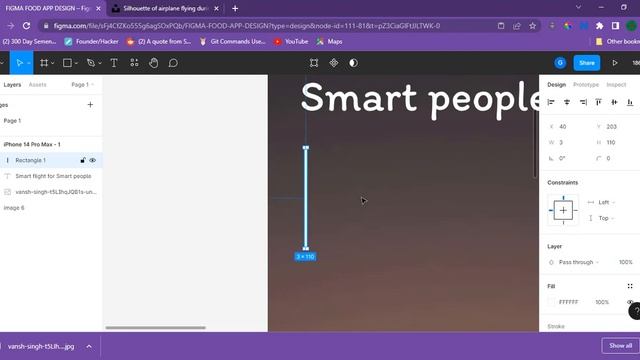Switch to Prototype tab

[586, 84]
